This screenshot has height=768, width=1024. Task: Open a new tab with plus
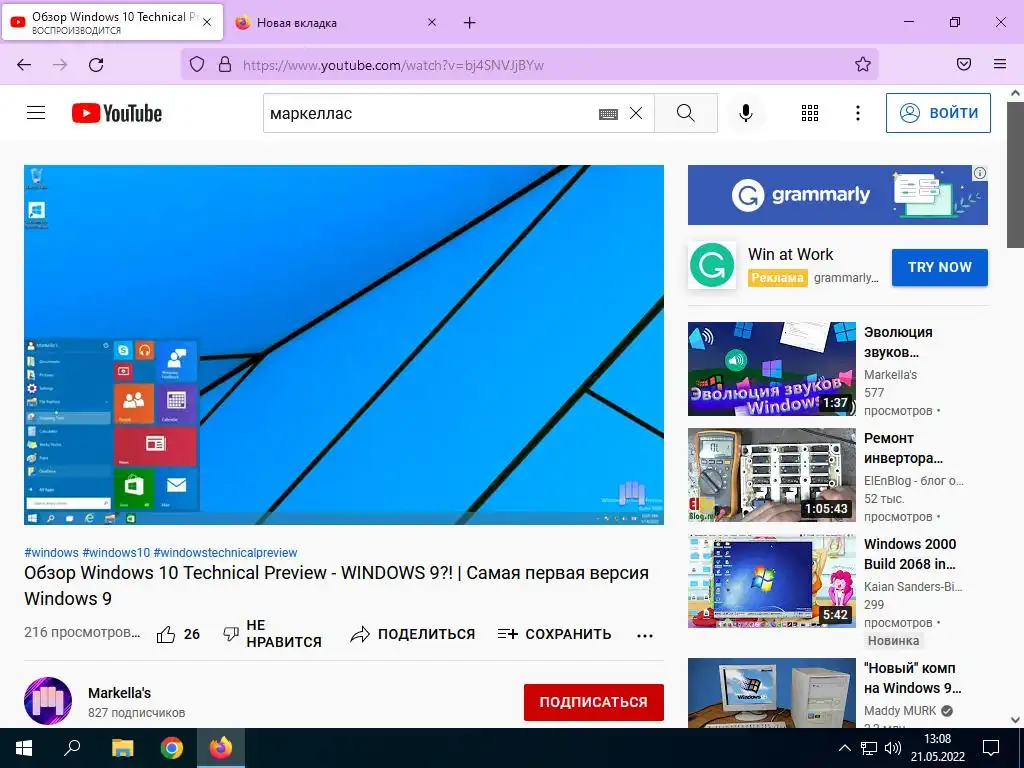(470, 23)
